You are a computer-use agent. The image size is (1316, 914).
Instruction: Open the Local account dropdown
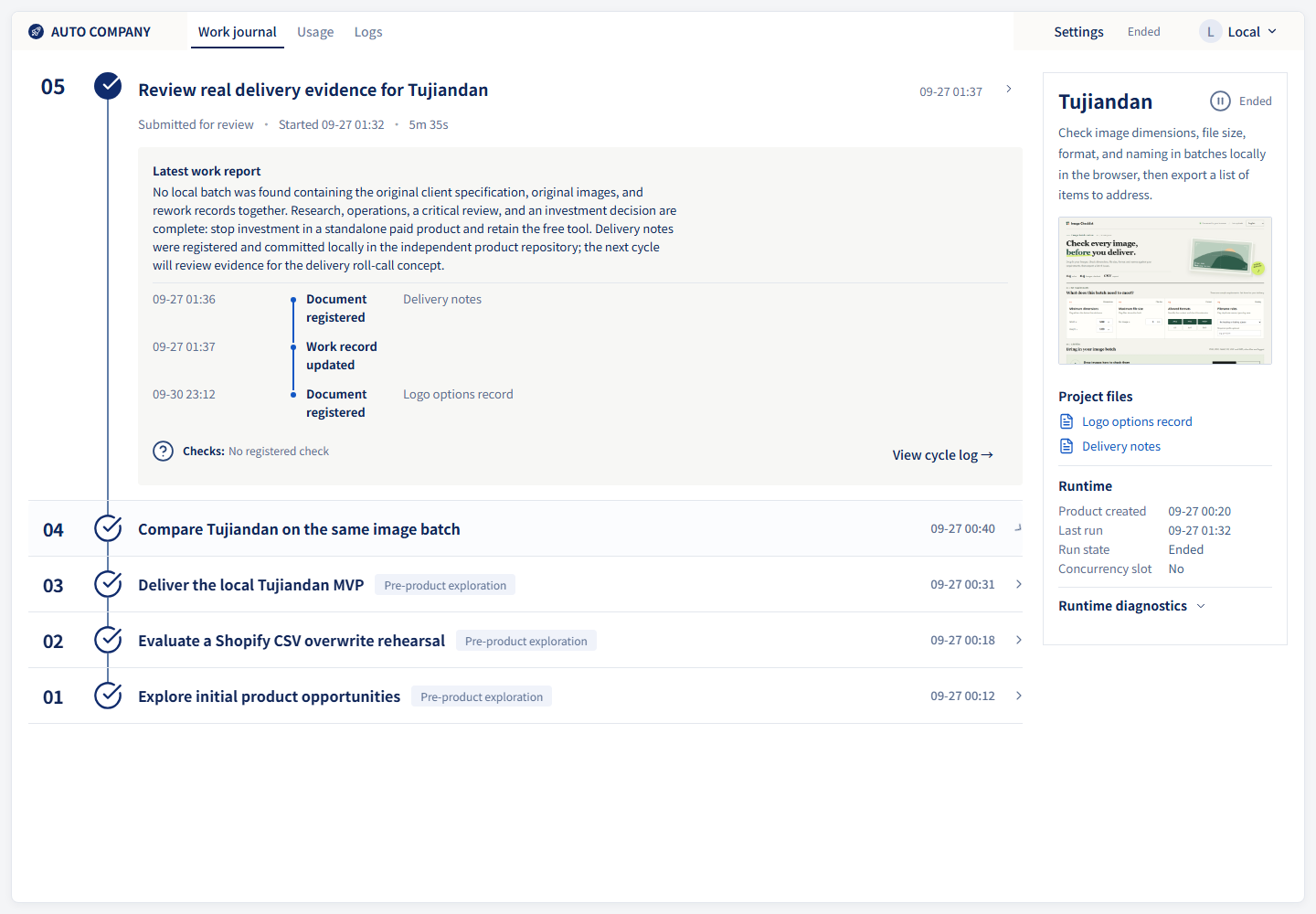click(x=1238, y=32)
